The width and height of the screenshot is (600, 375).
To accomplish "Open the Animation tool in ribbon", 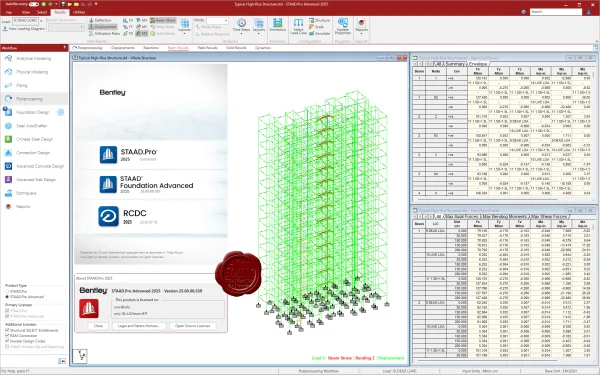I will click(x=277, y=25).
